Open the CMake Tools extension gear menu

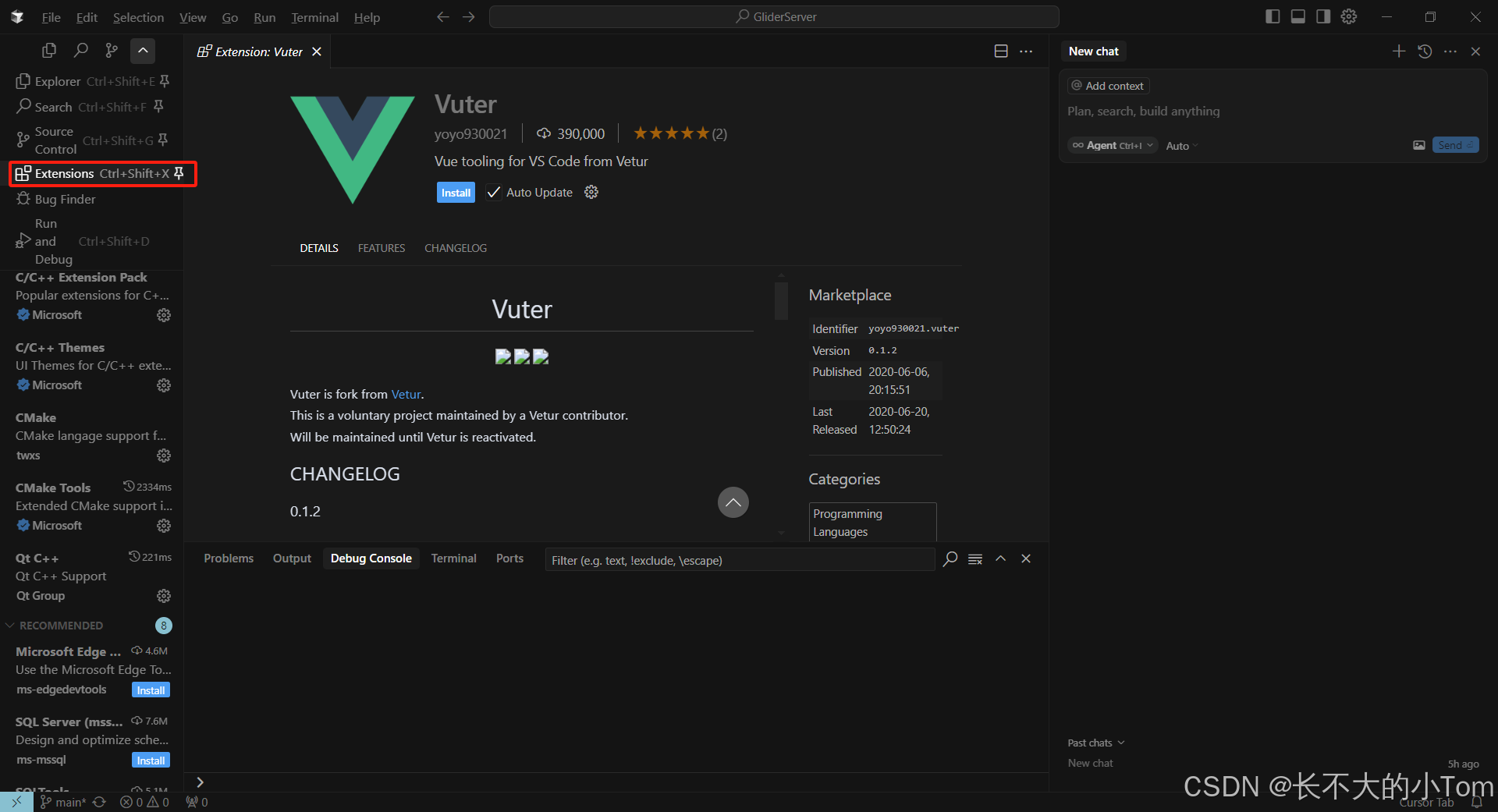point(163,525)
